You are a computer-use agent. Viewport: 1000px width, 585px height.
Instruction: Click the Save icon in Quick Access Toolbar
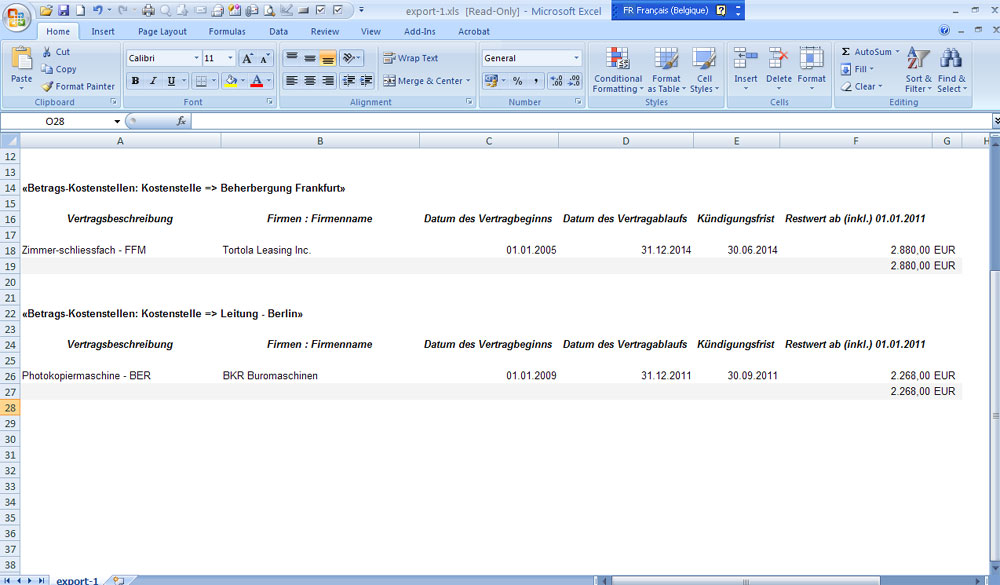tap(63, 10)
